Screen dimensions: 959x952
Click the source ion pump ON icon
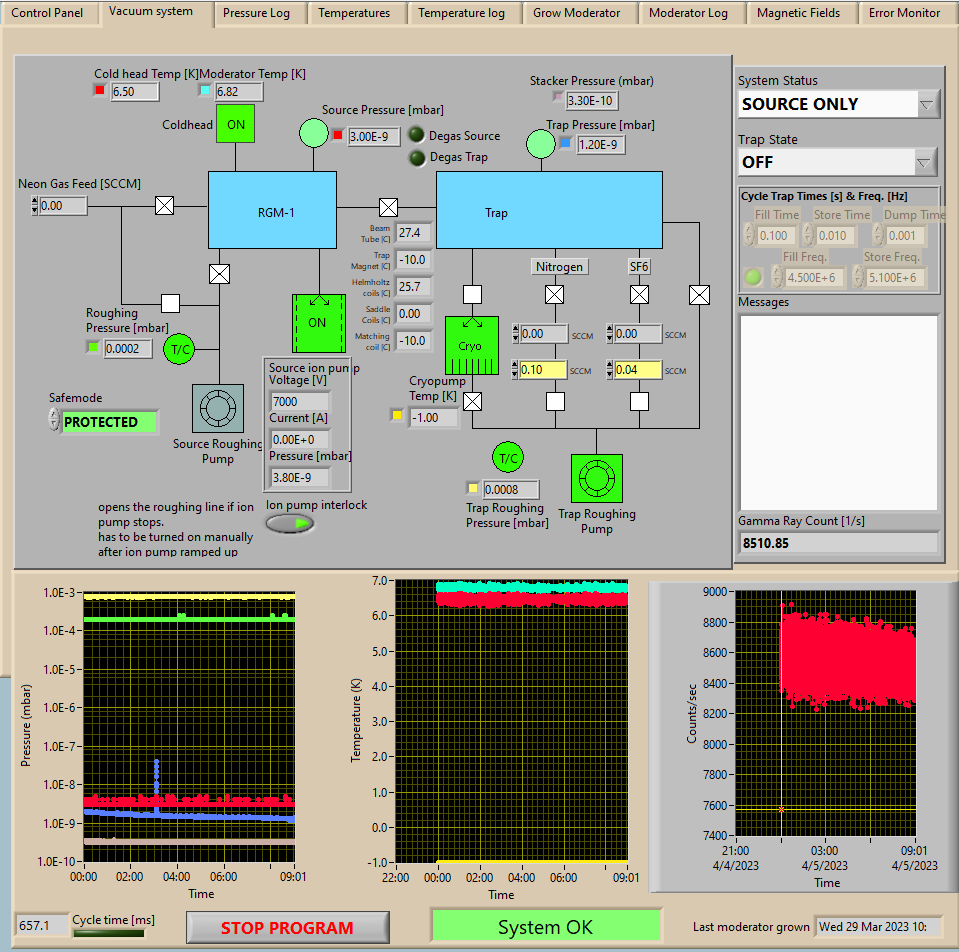point(317,322)
